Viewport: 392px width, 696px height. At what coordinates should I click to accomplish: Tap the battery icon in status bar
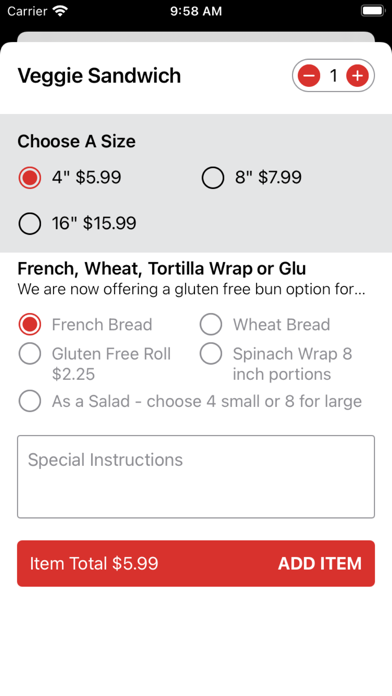coord(372,11)
